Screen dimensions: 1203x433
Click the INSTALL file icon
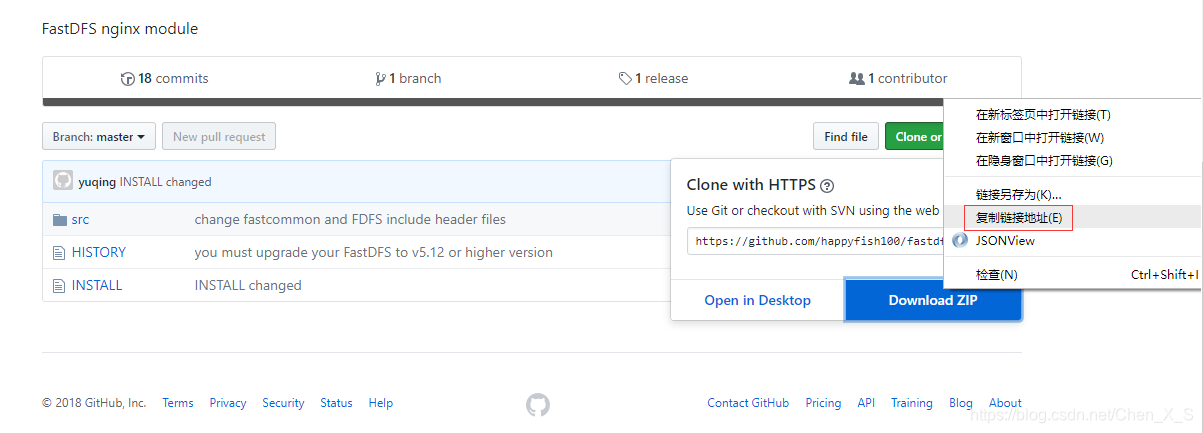tap(59, 285)
